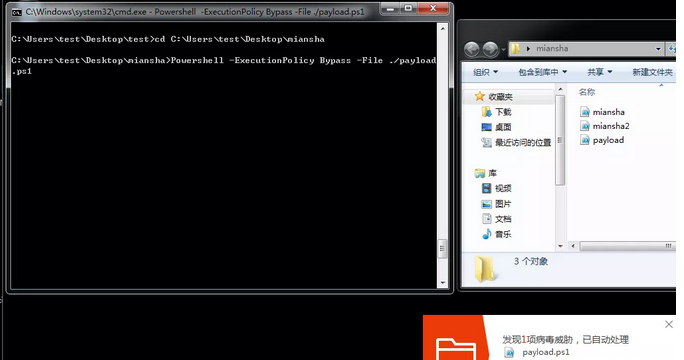This screenshot has width=684, height=360.
Task: Select 图片 library in the navigation pane
Action: (503, 204)
